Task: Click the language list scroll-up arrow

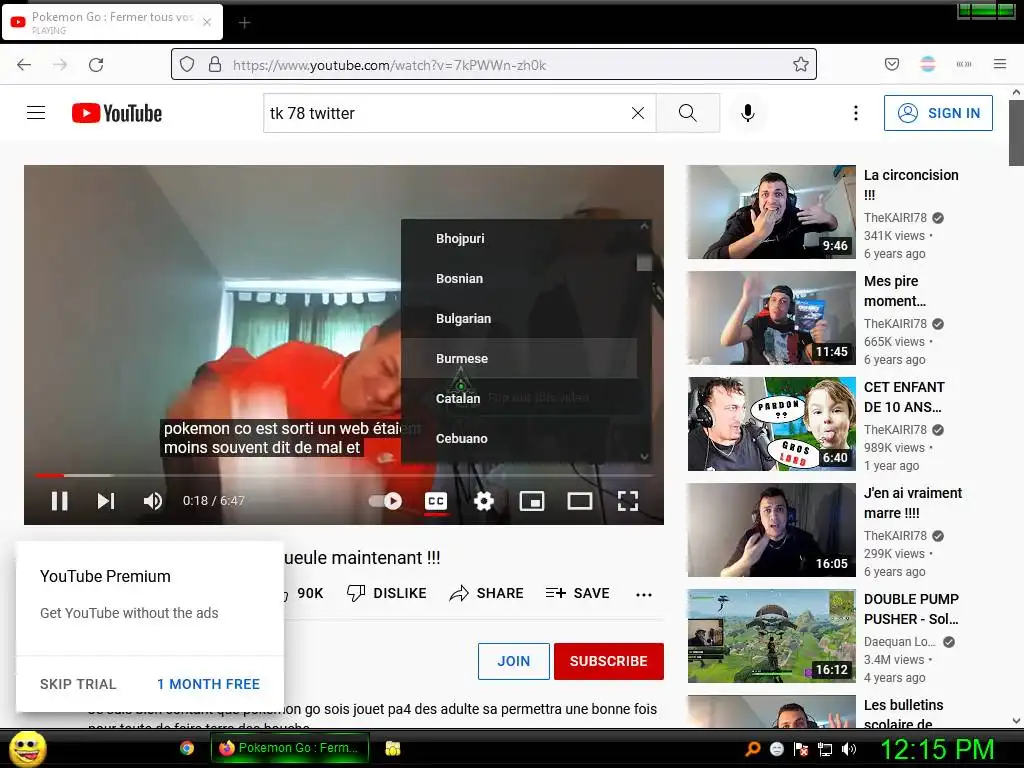Action: tap(645, 226)
